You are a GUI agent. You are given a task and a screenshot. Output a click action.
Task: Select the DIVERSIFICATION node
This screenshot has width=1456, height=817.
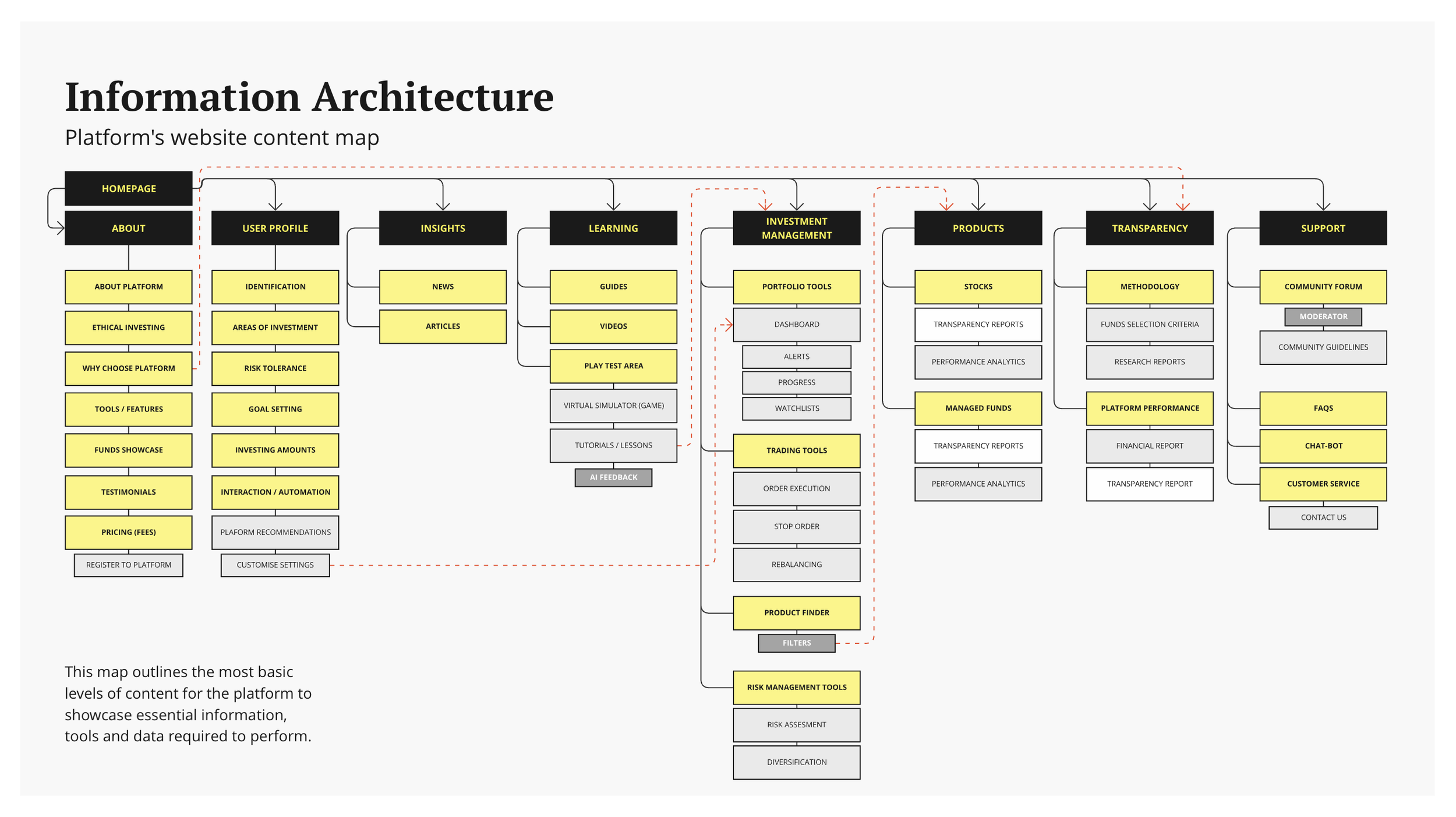(796, 762)
